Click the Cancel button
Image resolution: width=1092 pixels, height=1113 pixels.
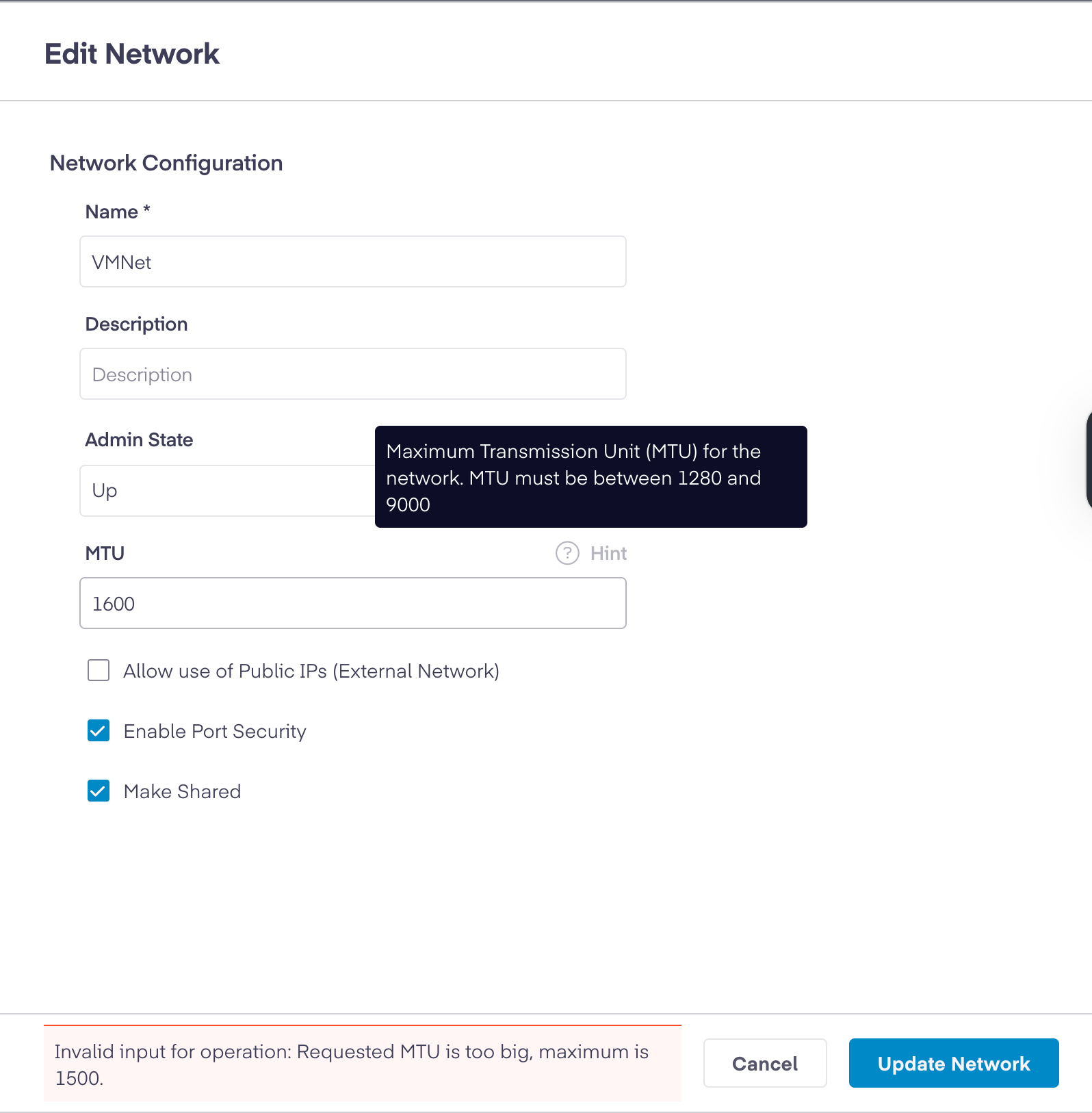tap(764, 1063)
